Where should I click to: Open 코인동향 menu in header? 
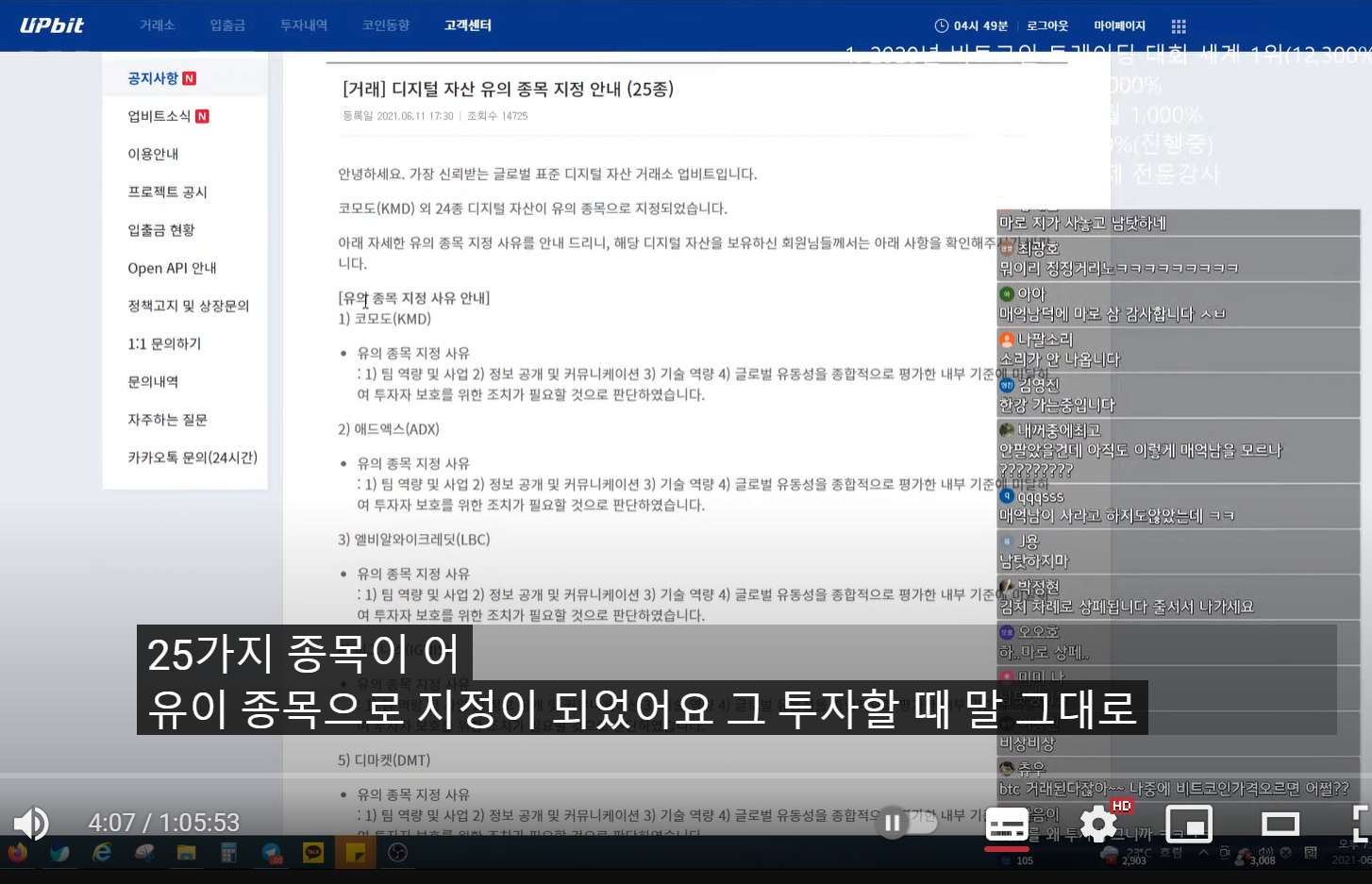point(386,25)
